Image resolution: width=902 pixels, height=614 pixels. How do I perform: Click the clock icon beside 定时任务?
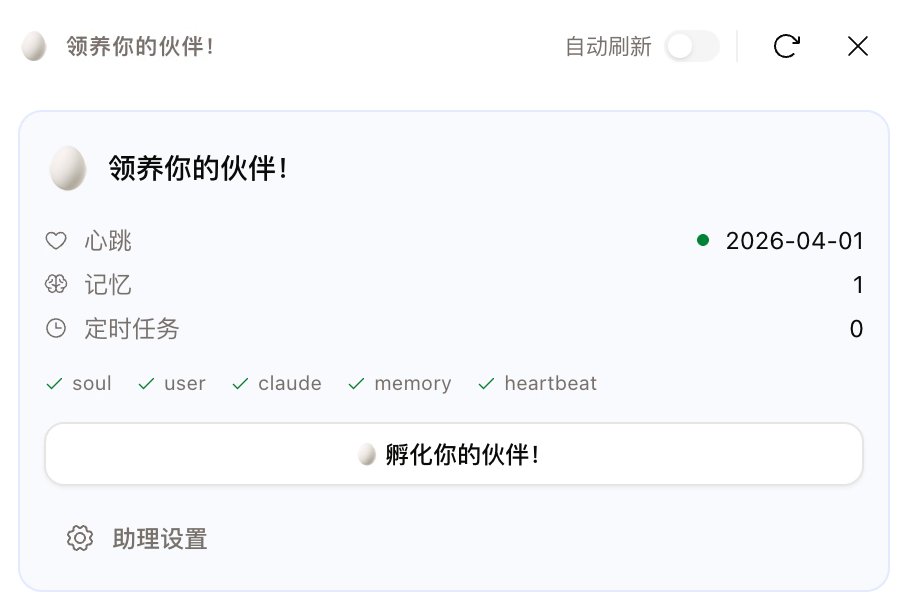pos(56,328)
